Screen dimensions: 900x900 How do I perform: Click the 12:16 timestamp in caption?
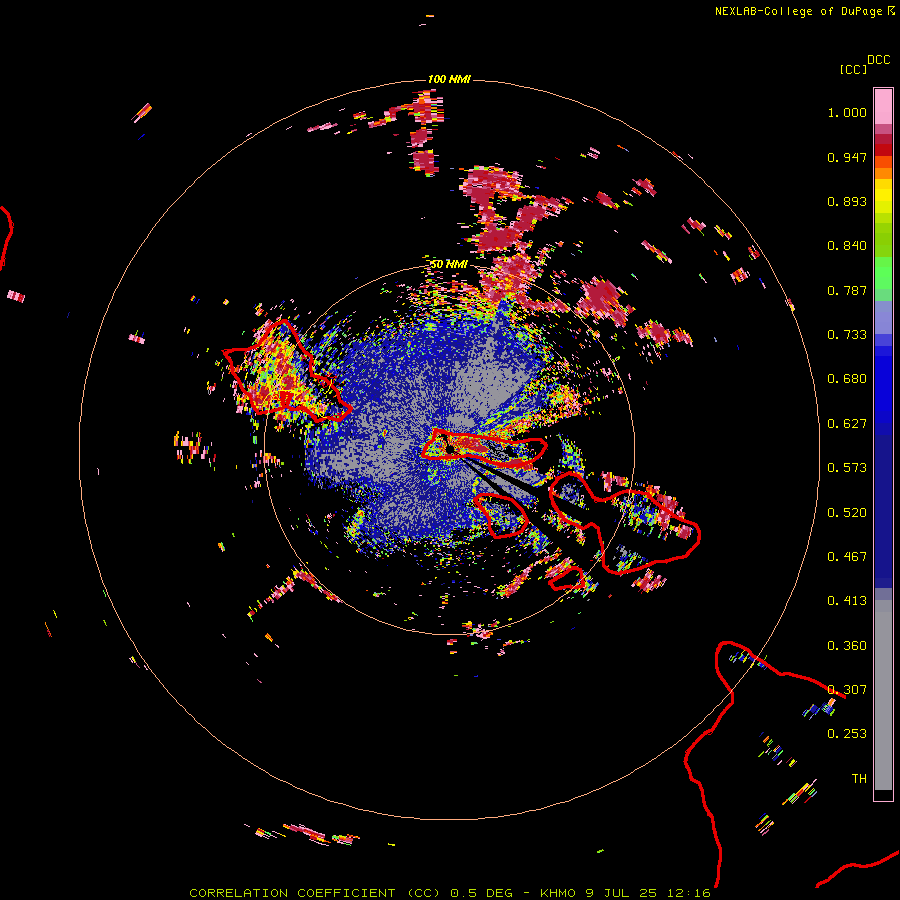tap(689, 893)
